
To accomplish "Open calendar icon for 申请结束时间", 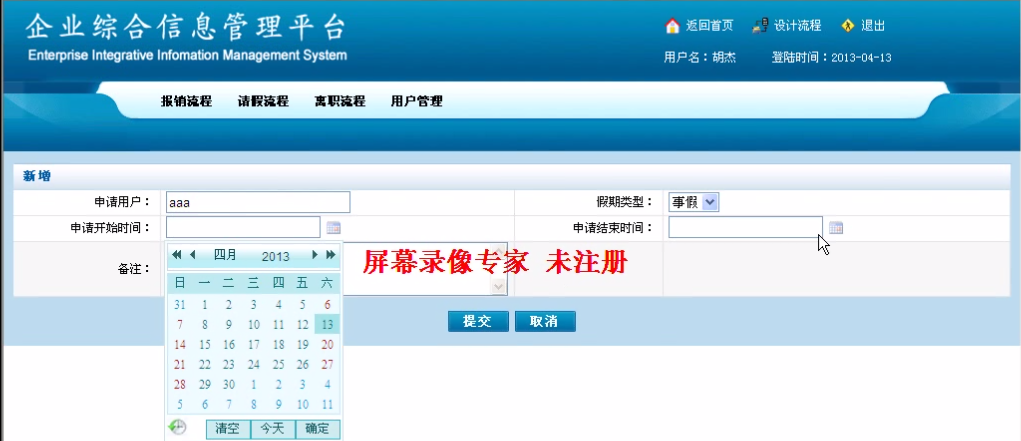I will [x=836, y=227].
